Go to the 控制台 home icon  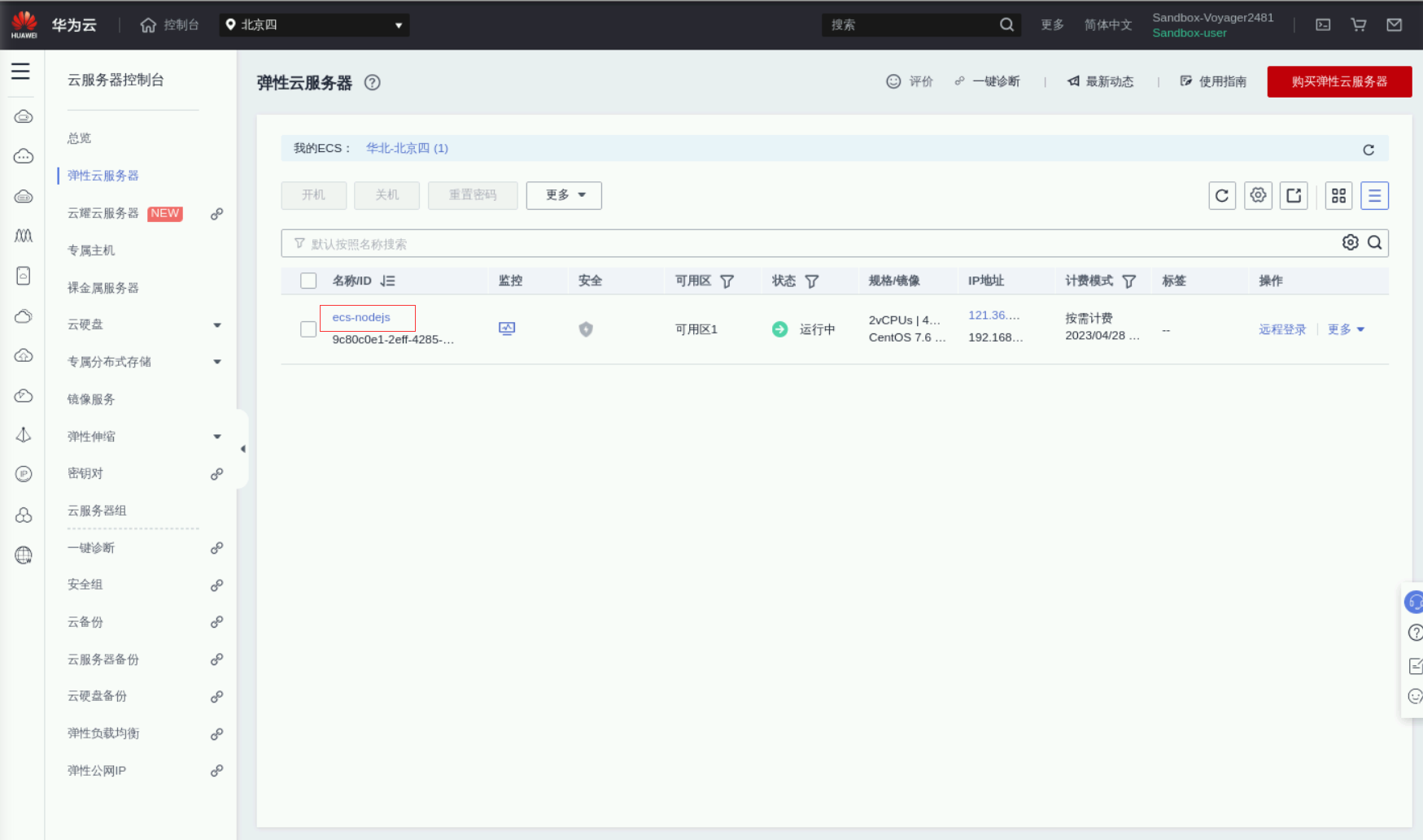[x=148, y=25]
